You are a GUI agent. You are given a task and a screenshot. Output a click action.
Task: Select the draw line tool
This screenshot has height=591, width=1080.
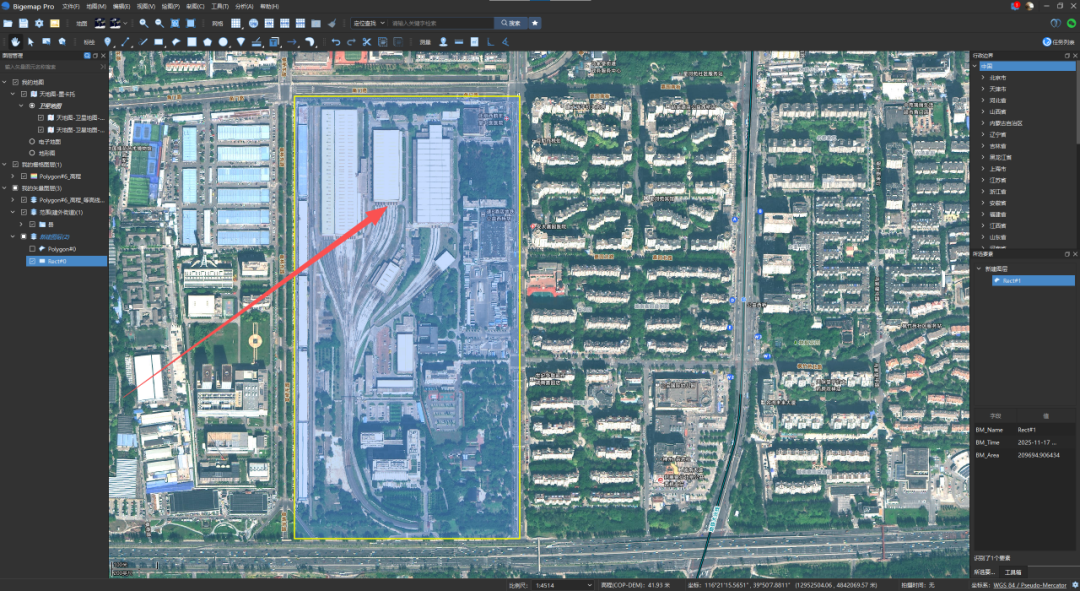(125, 42)
